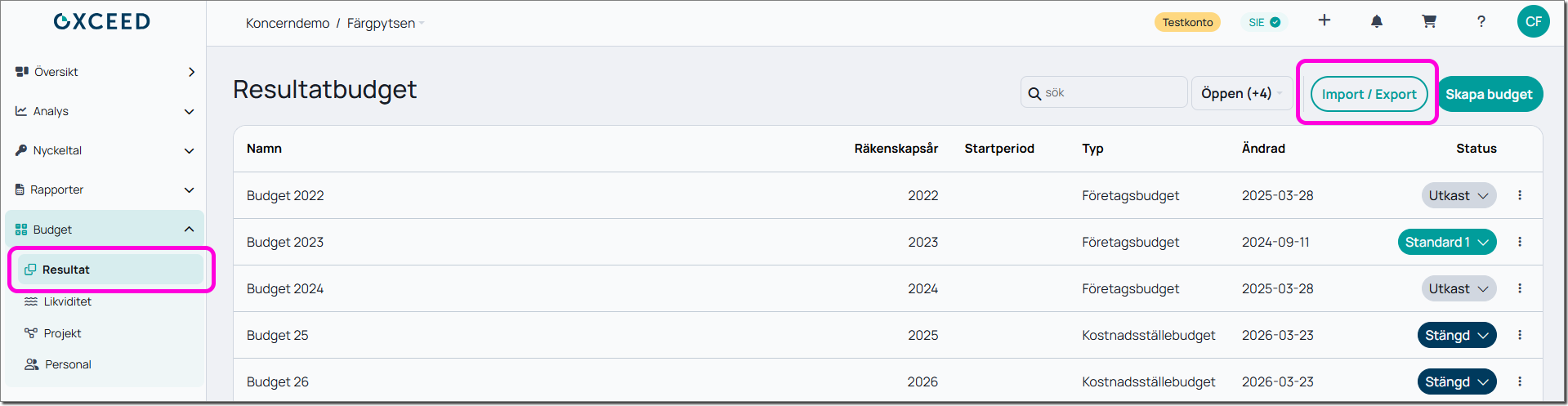The height and width of the screenshot is (406, 1568).
Task: Open the shopping cart icon
Action: [x=1429, y=22]
